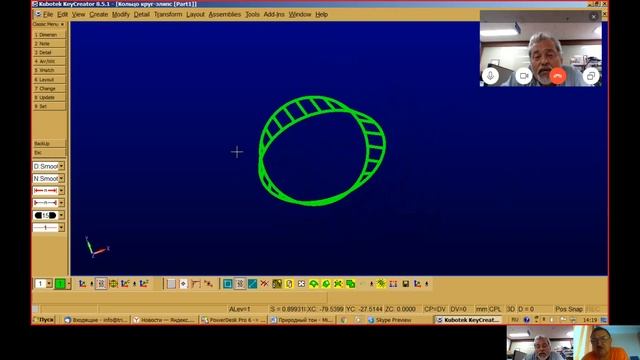Open the Create menu
Image resolution: width=640 pixels, height=360 pixels.
tap(99, 14)
